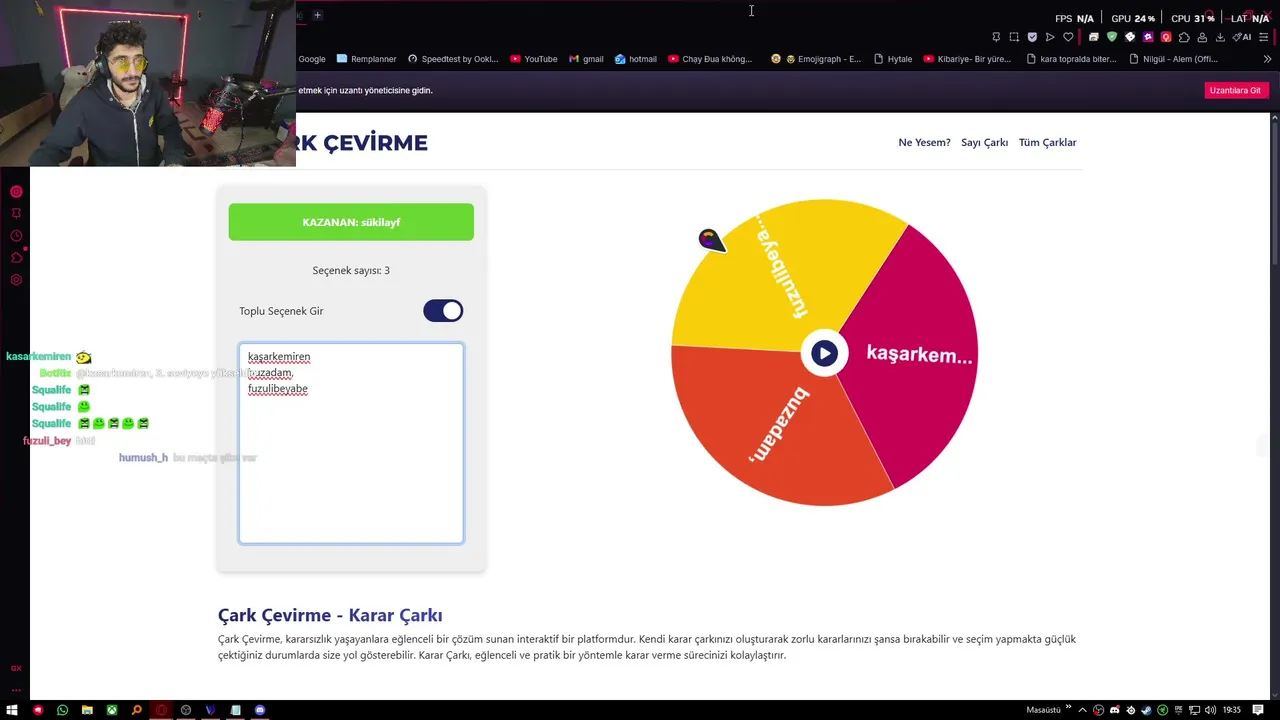
Task: Click the pin icon in browser toolbar
Action: pos(996,37)
